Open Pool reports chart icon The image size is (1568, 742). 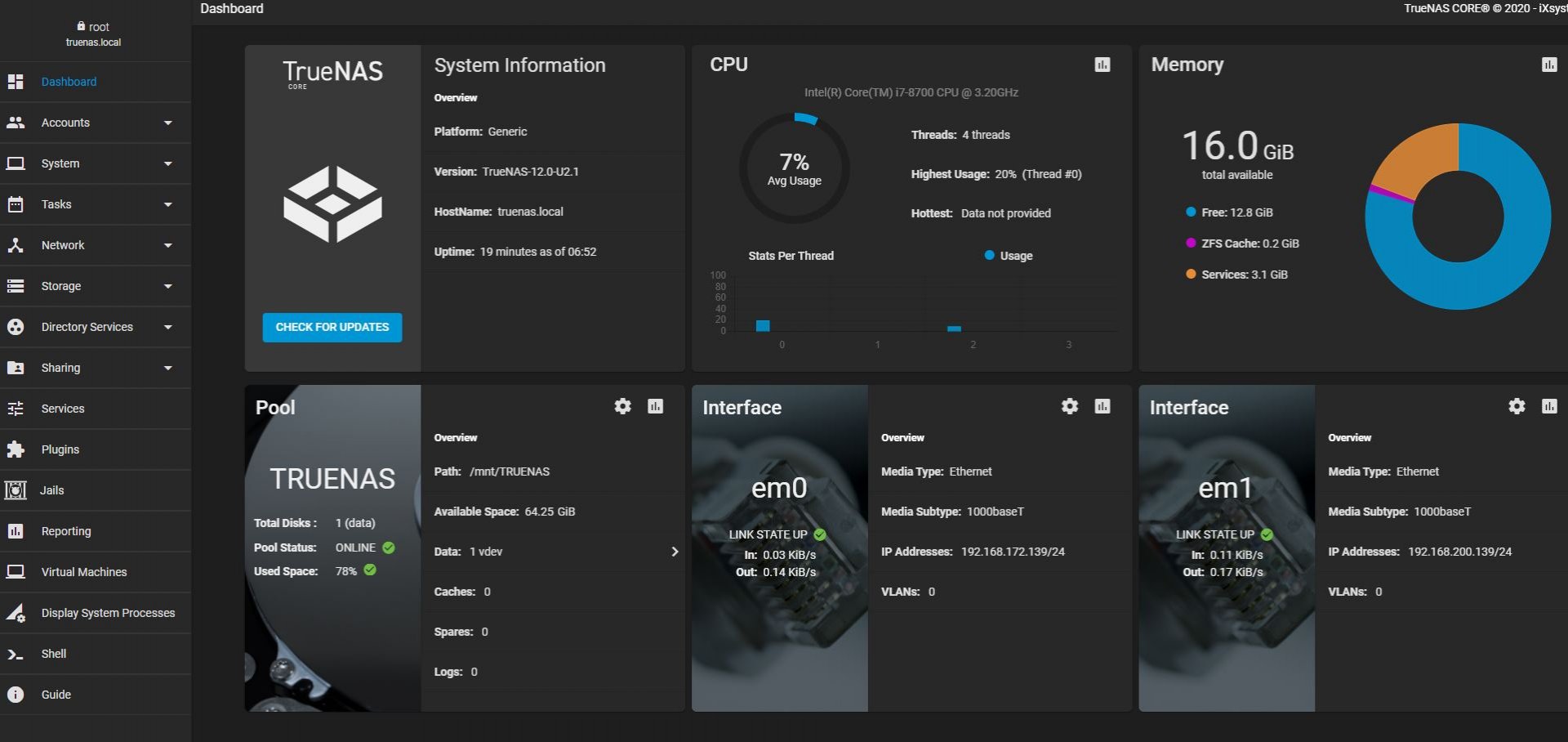tap(656, 406)
